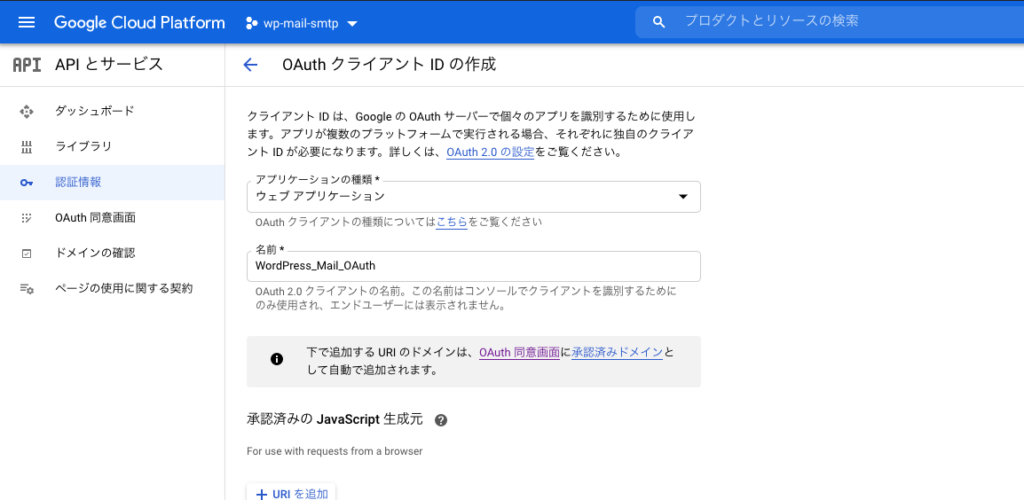The height and width of the screenshot is (500, 1024).
Task: Click the URI を追加 button
Action: [x=291, y=493]
